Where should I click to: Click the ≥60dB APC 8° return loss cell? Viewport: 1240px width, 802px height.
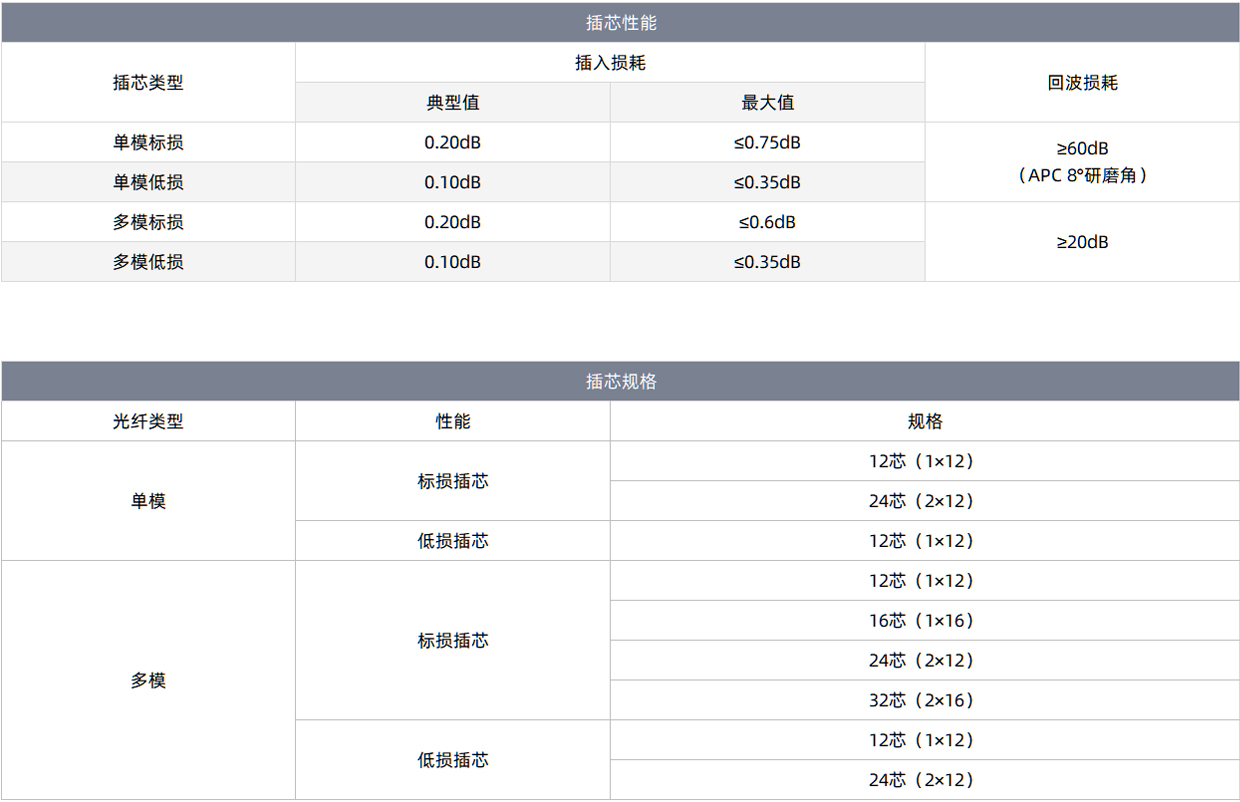[1082, 162]
